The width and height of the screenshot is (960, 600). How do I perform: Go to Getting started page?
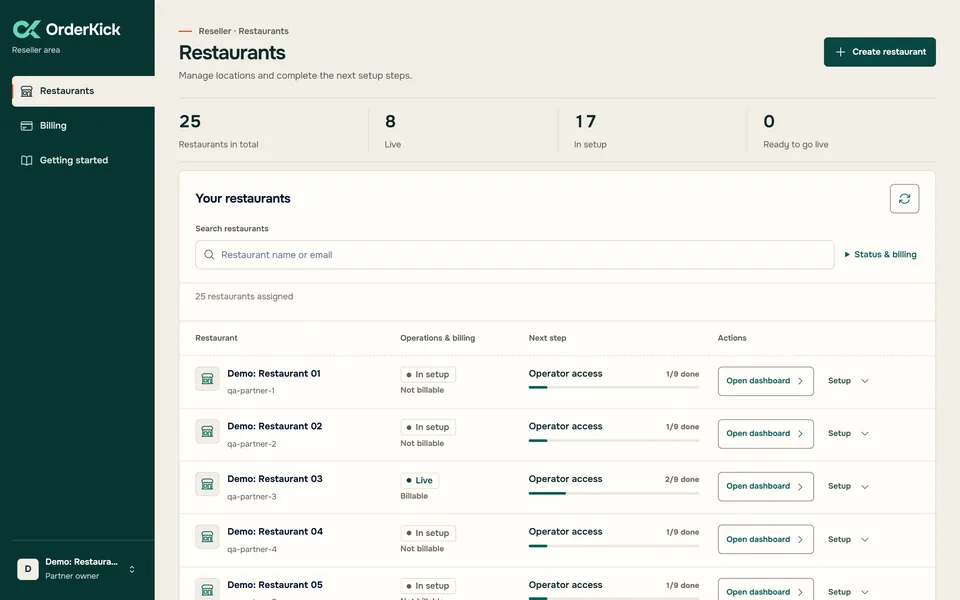point(83,160)
